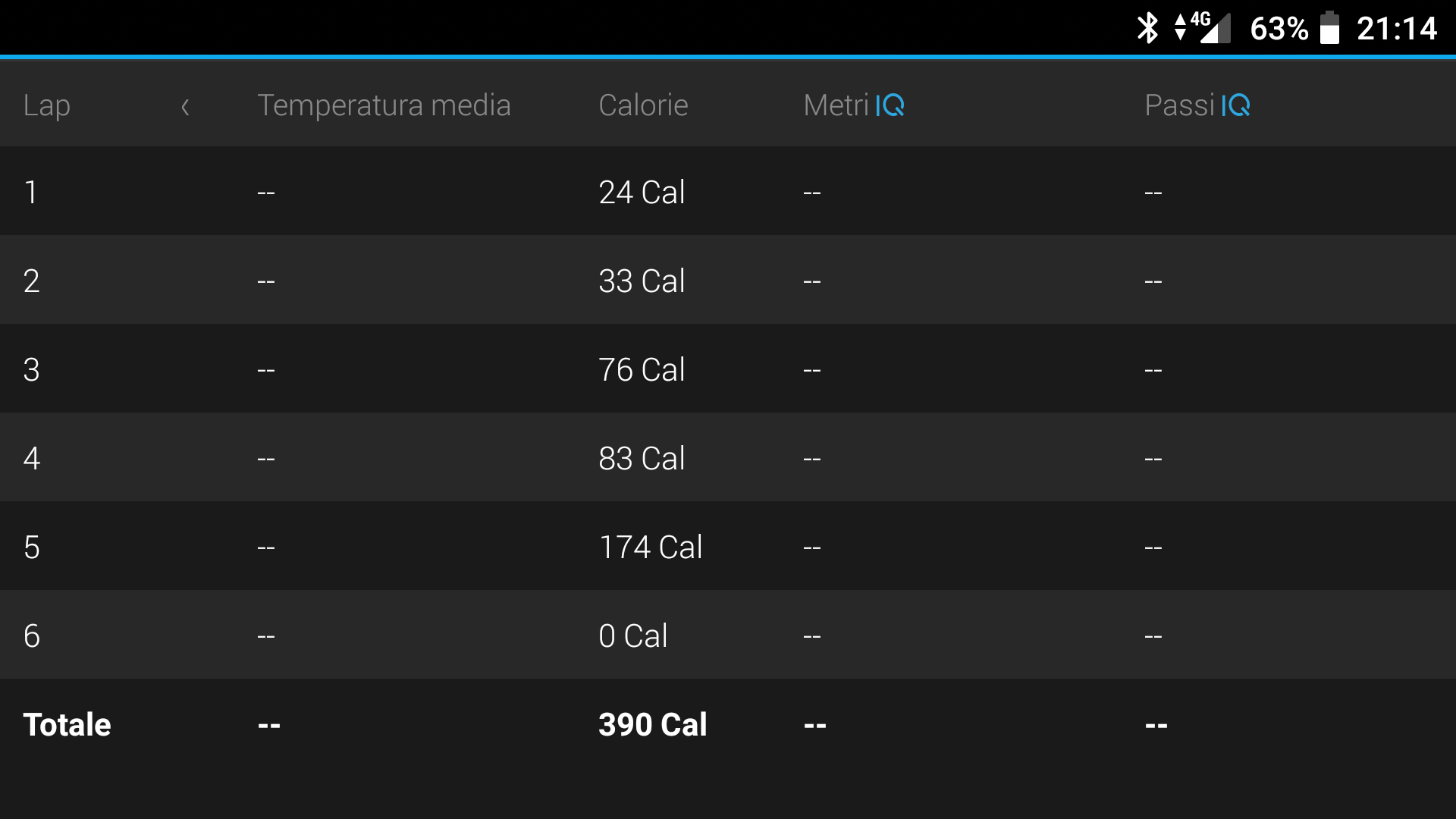Tap the 174 Cal value in lap 5
Screen dimensions: 1456x819
651,547
